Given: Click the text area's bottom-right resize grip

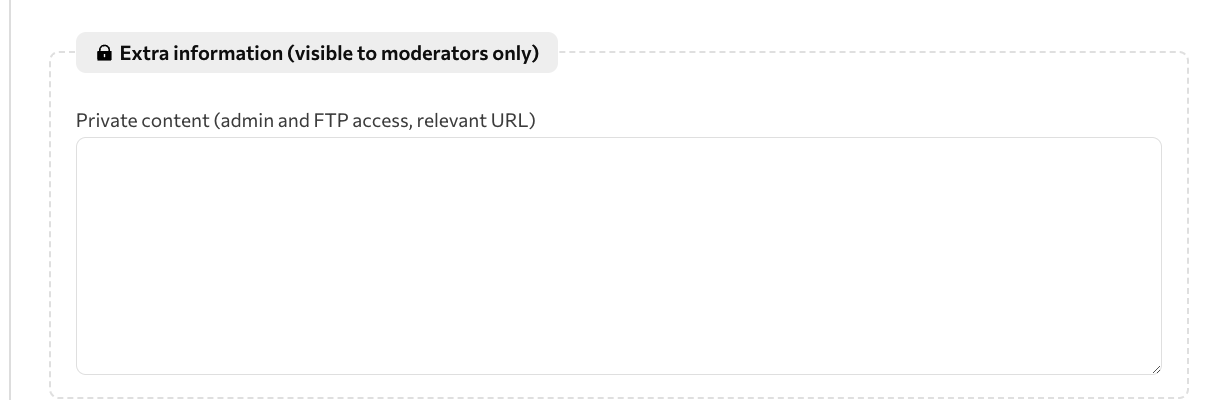Looking at the screenshot, I should [1155, 368].
